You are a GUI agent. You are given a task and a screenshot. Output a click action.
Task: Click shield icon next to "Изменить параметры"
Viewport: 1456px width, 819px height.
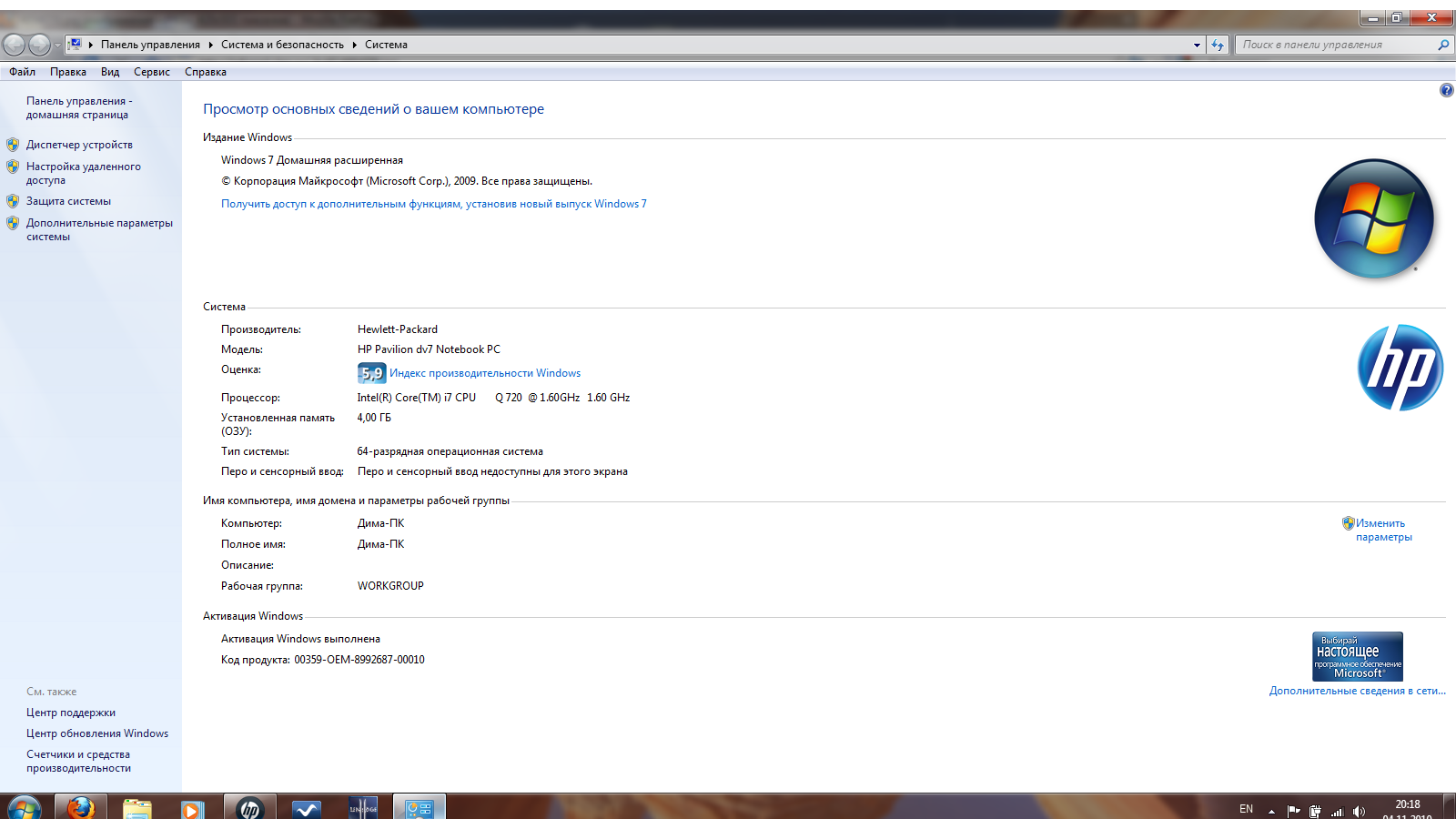[x=1349, y=523]
